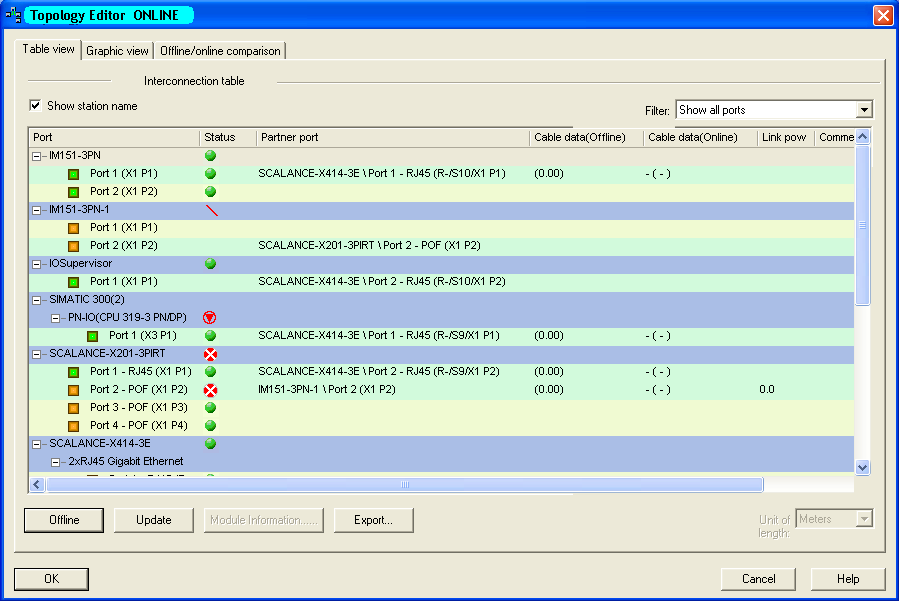Click the Offline button
This screenshot has height=601, width=899.
click(64, 520)
